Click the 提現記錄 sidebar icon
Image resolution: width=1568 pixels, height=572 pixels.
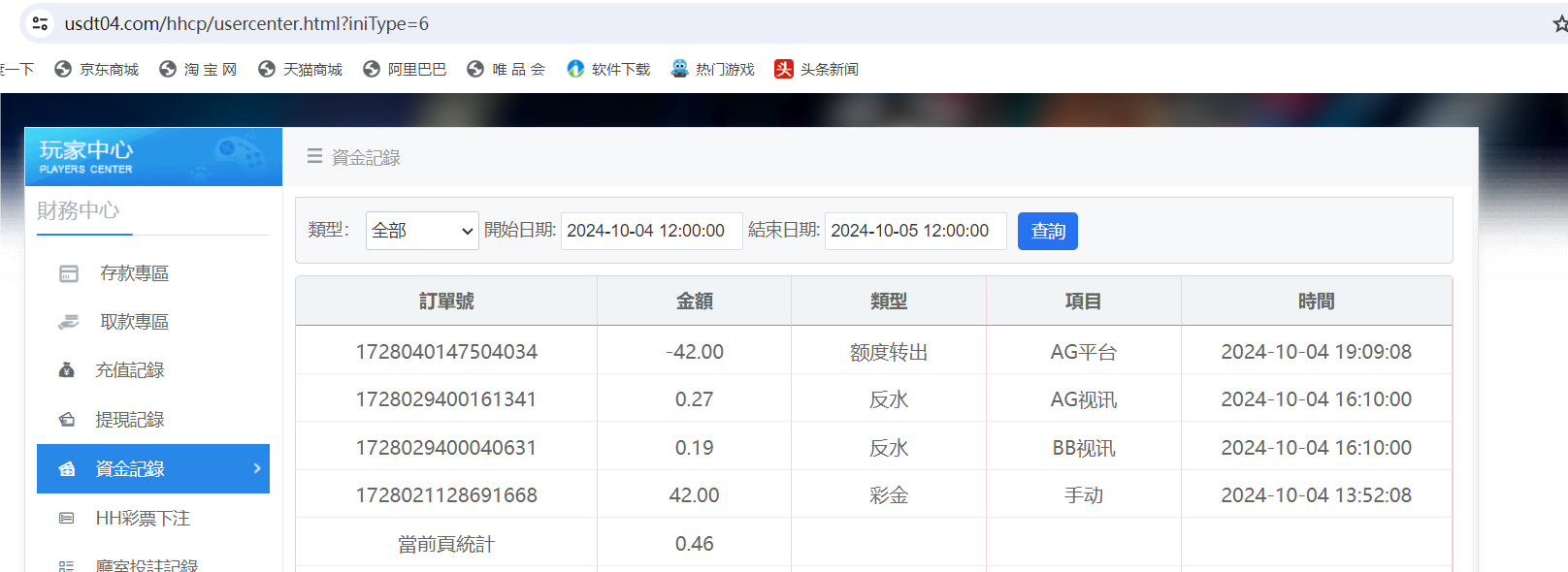67,420
